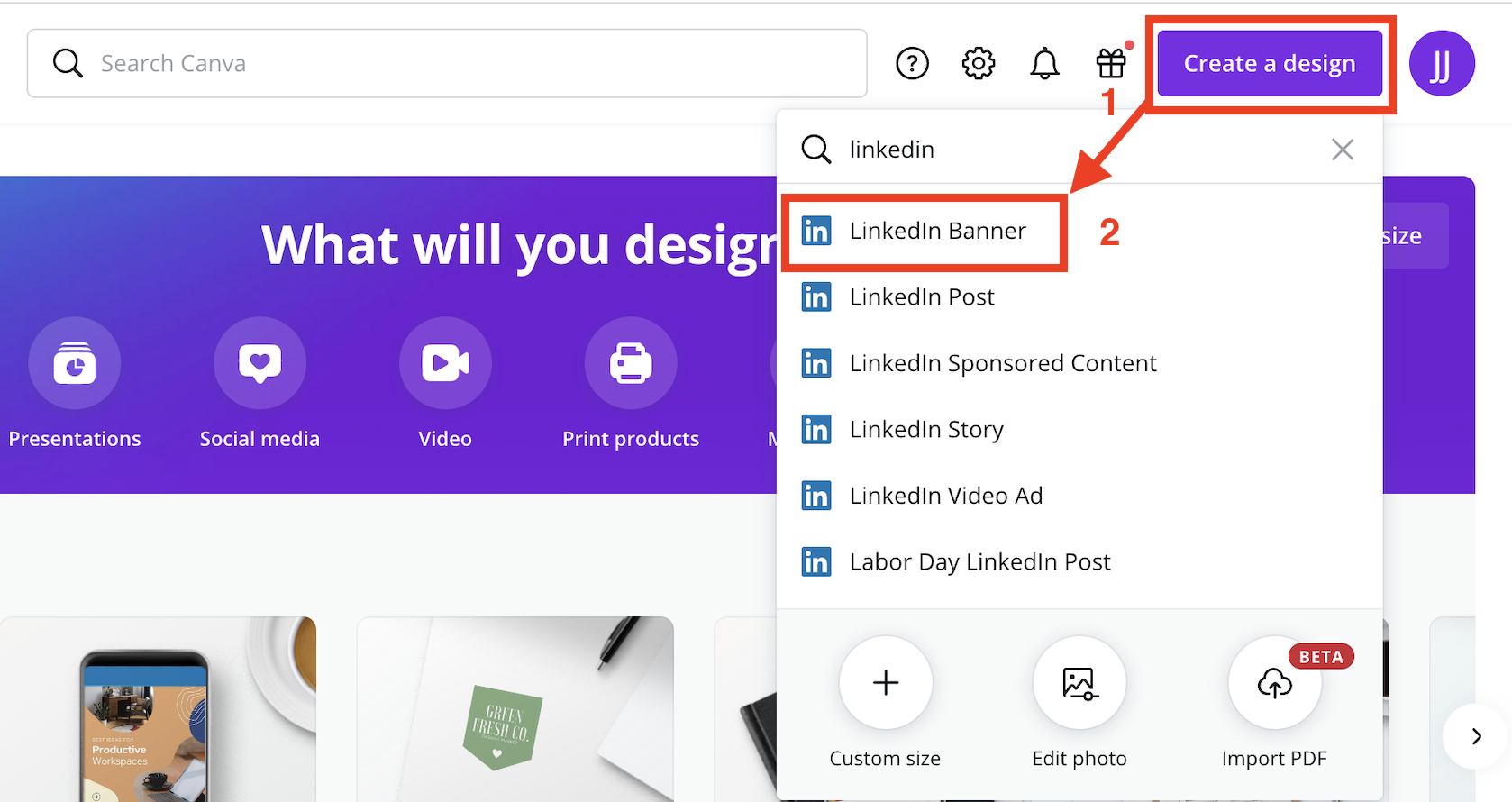The width and height of the screenshot is (1512, 802).
Task: Click the Import PDF cloud upload icon
Action: tap(1274, 683)
